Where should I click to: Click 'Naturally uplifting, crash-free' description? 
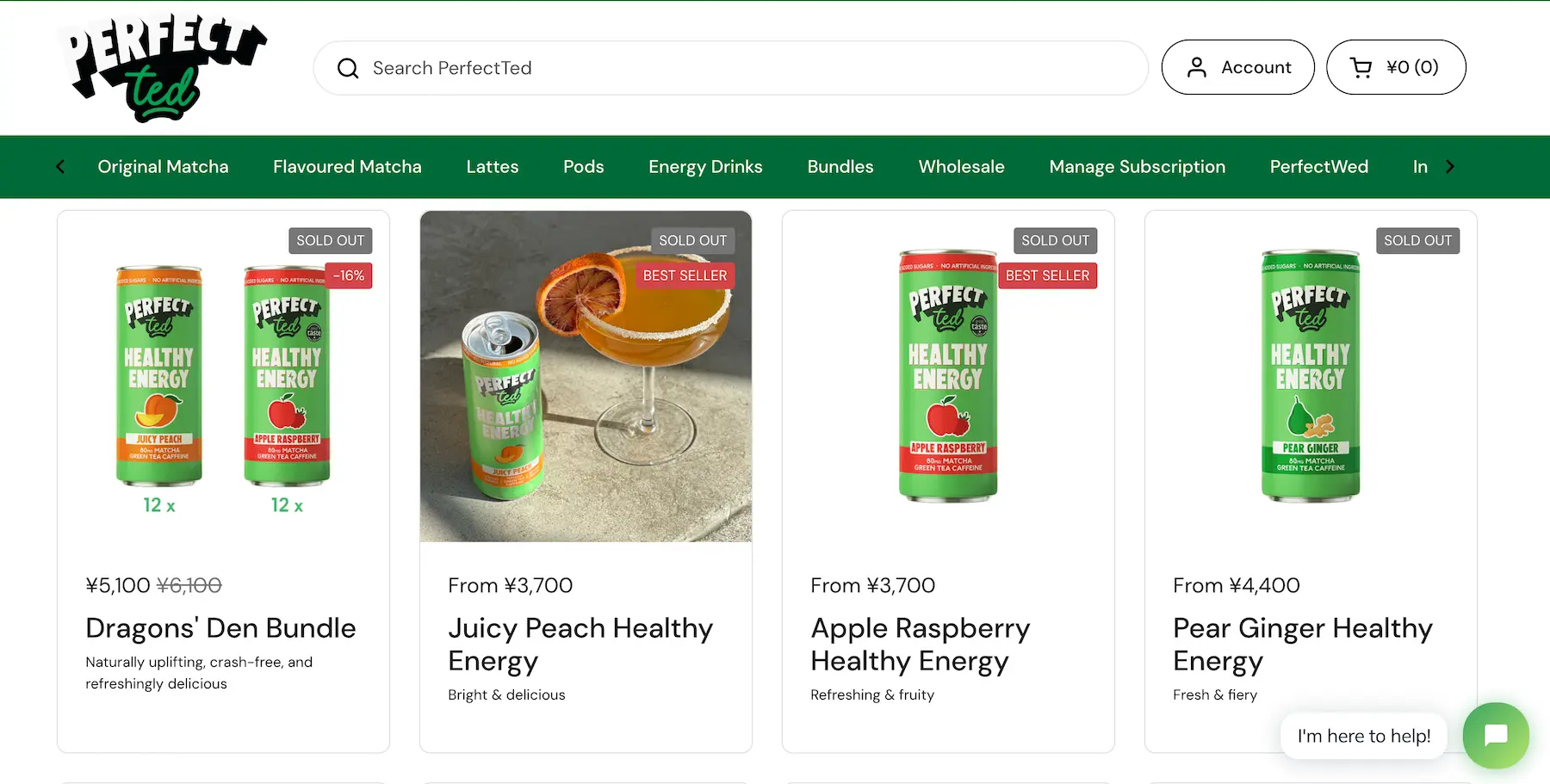click(x=199, y=673)
